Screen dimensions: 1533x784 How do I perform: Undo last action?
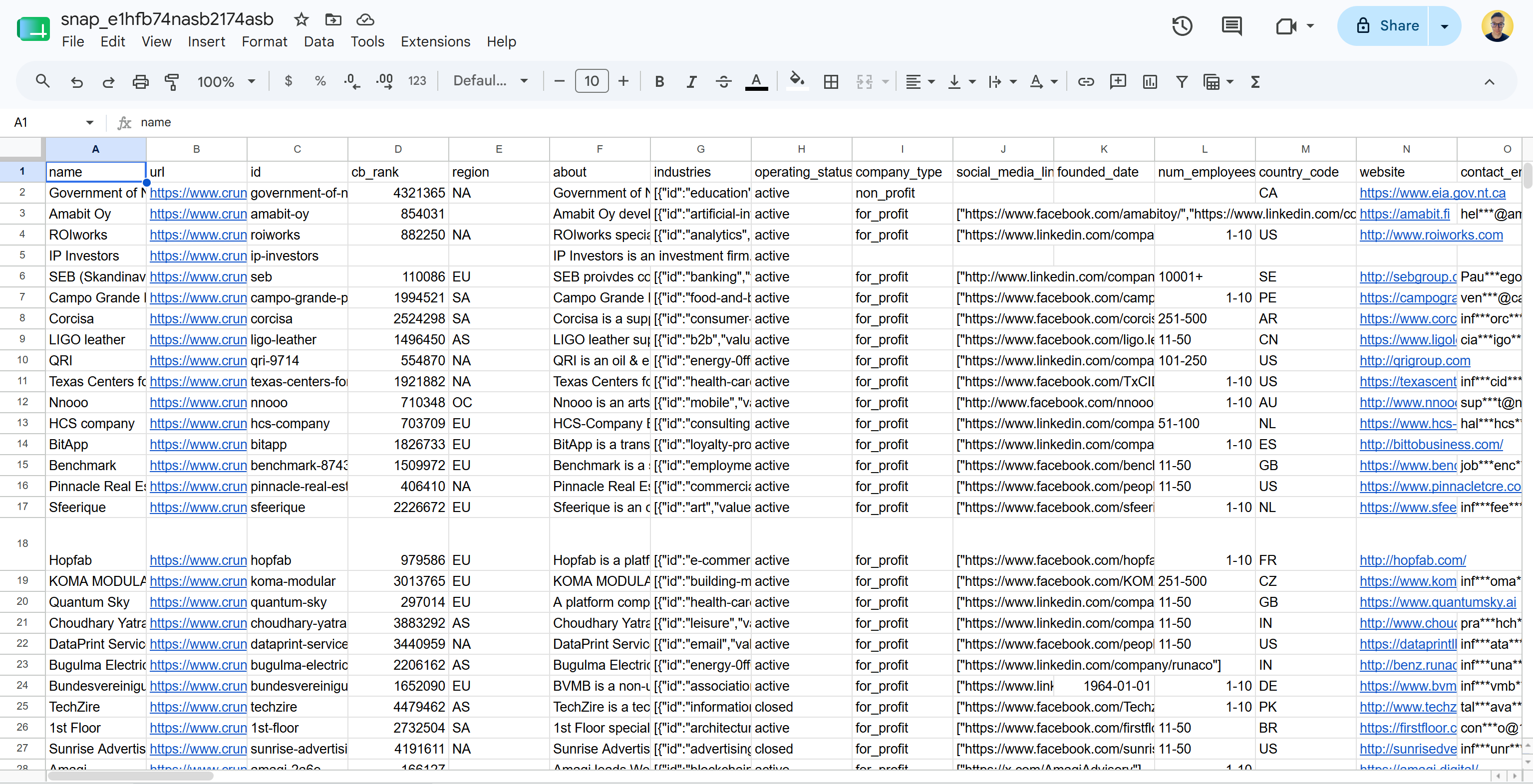[x=77, y=81]
